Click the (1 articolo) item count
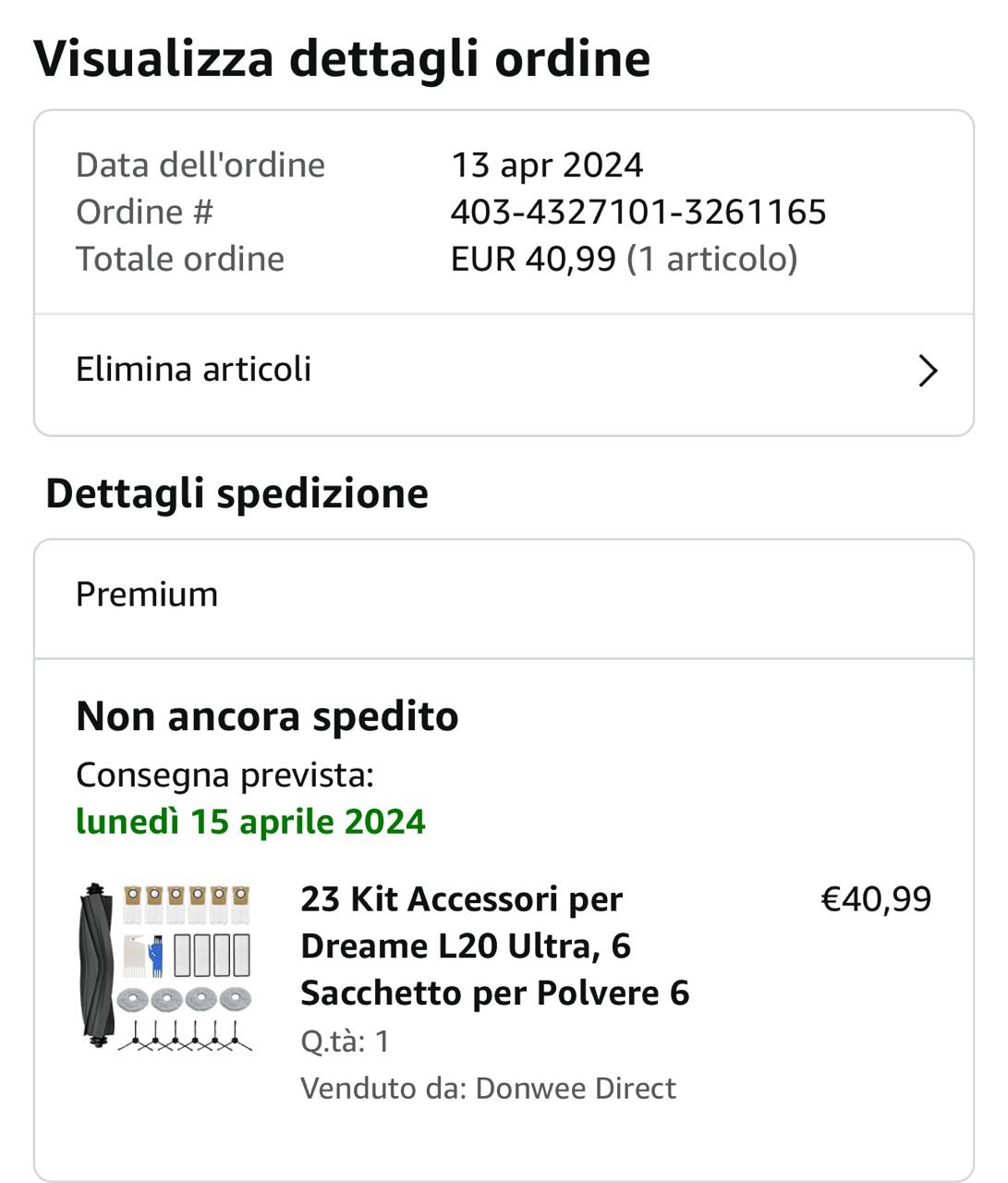This screenshot has height=1183, width=1008. [x=711, y=259]
